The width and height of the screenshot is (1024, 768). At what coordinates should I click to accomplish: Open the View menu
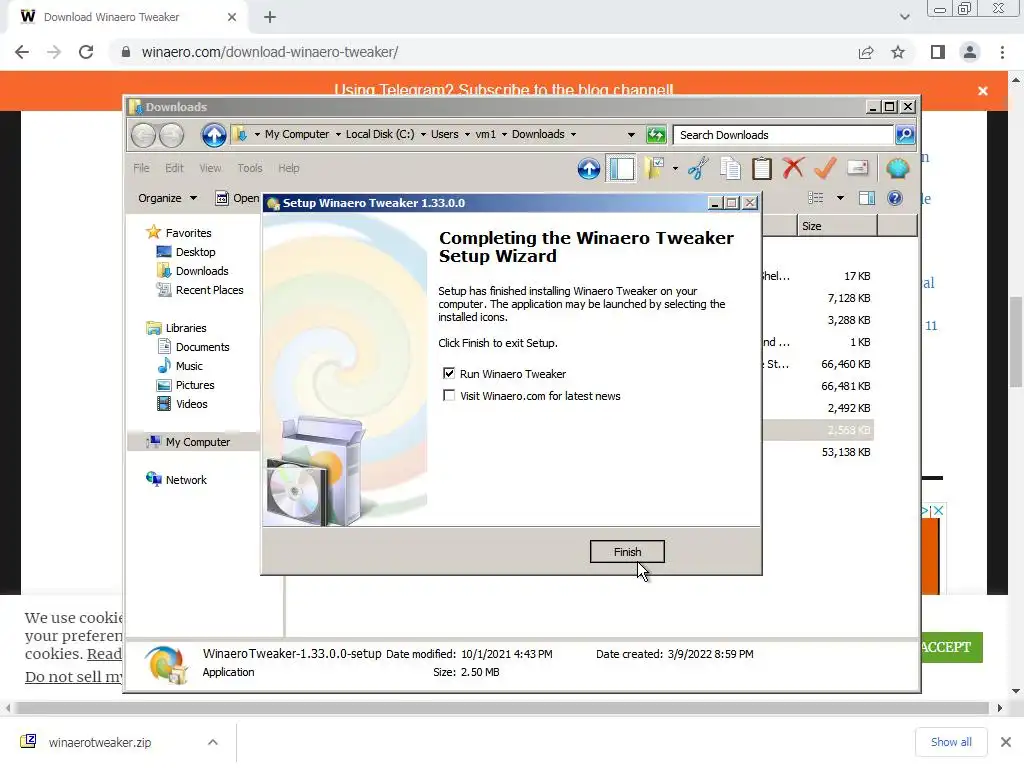pyautogui.click(x=210, y=168)
